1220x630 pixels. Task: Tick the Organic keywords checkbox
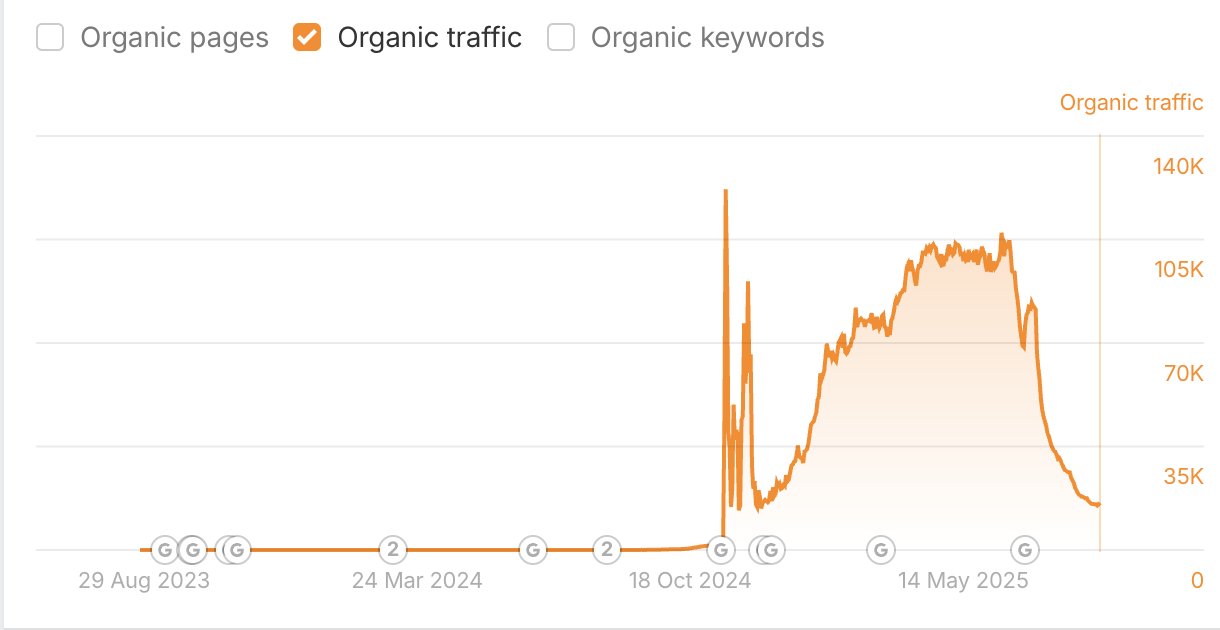(x=561, y=38)
